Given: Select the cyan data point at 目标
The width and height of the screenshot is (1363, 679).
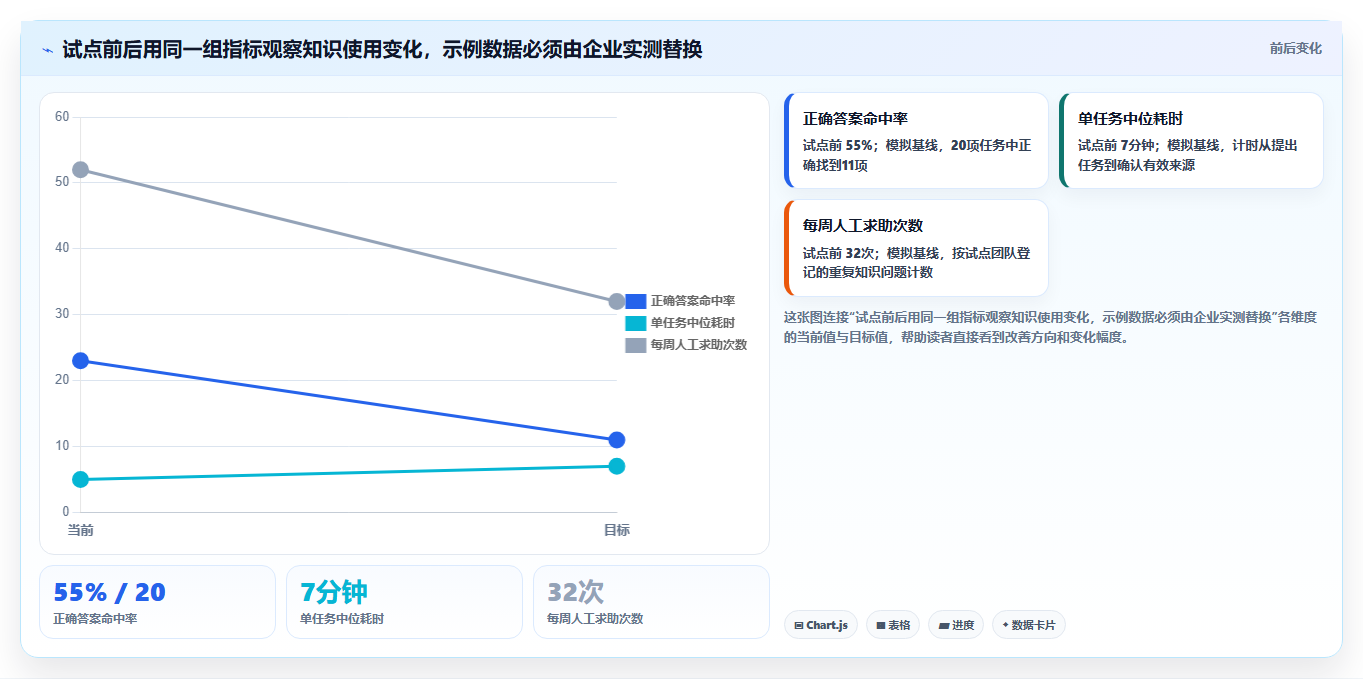Looking at the screenshot, I should click(x=617, y=466).
